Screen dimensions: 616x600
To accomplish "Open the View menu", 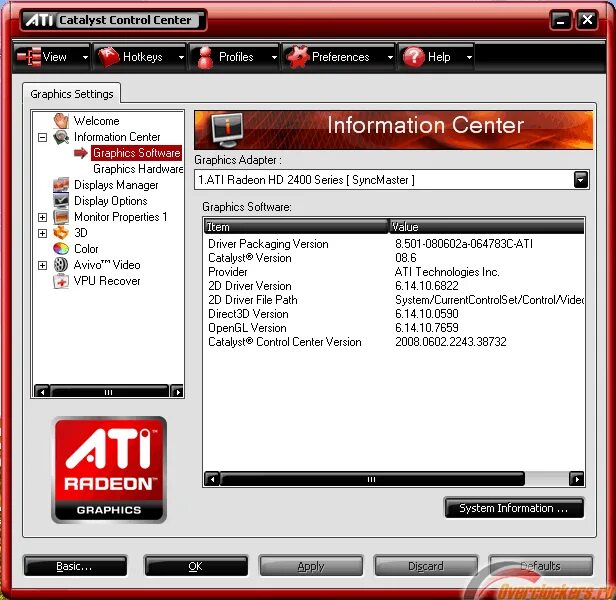I will tap(52, 57).
